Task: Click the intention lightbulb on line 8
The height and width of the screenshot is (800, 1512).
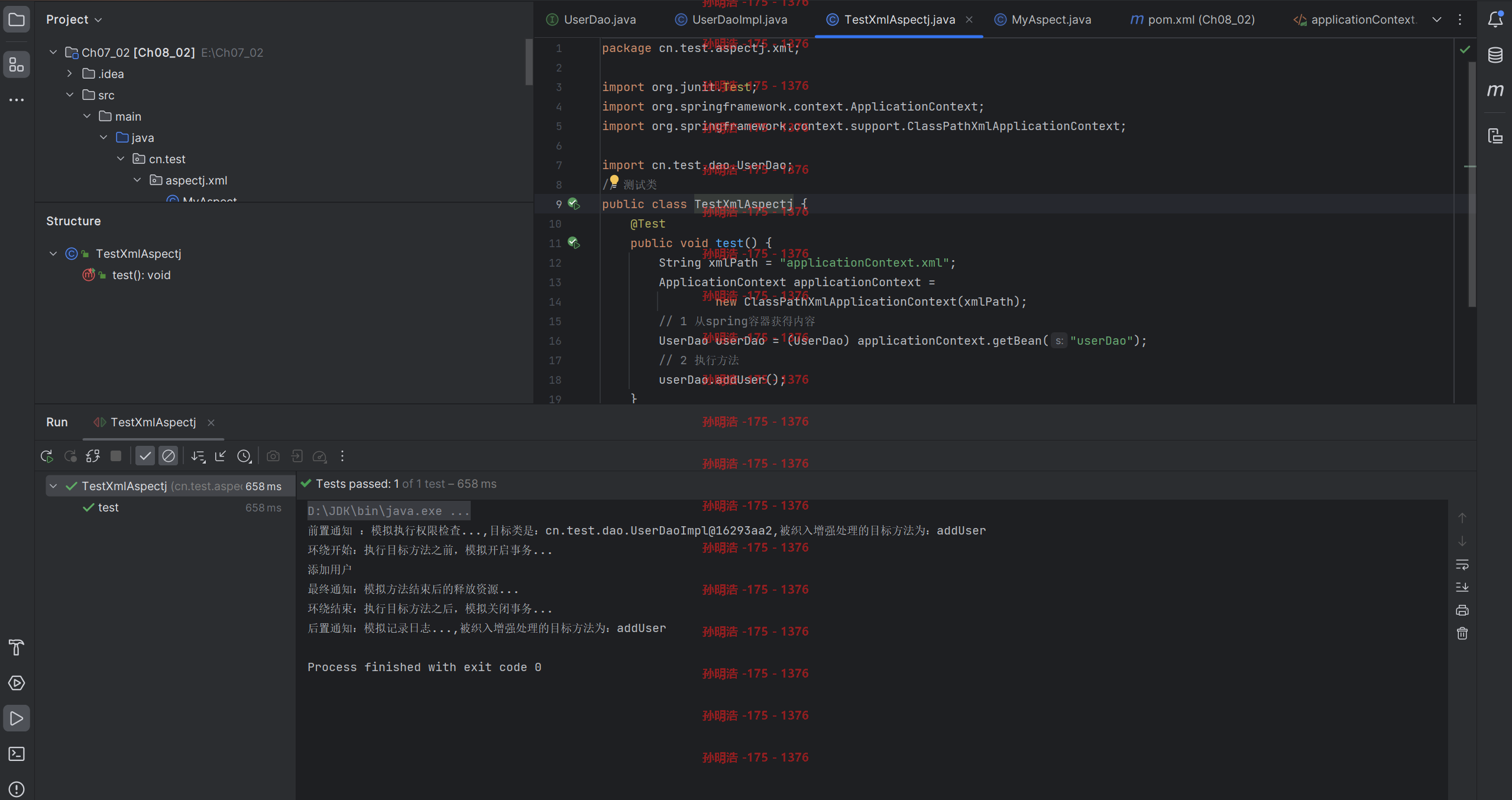Action: coord(614,181)
